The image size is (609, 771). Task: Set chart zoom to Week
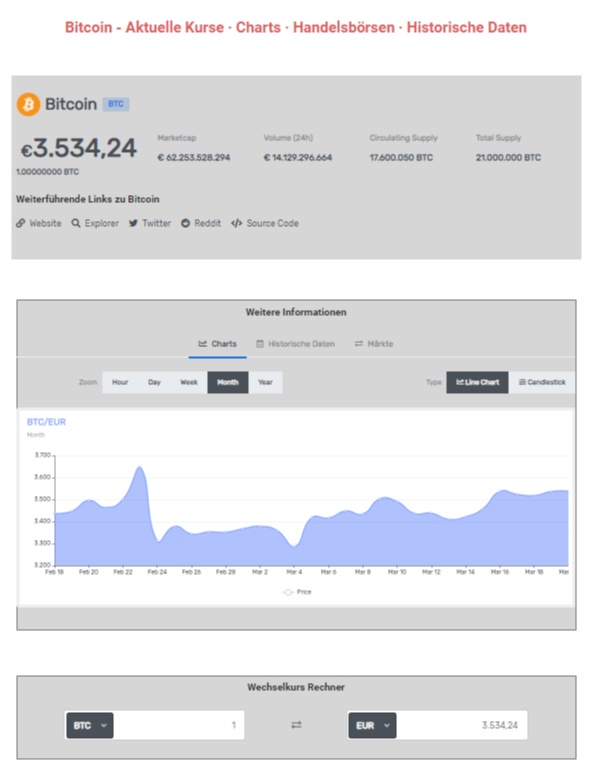tap(189, 383)
